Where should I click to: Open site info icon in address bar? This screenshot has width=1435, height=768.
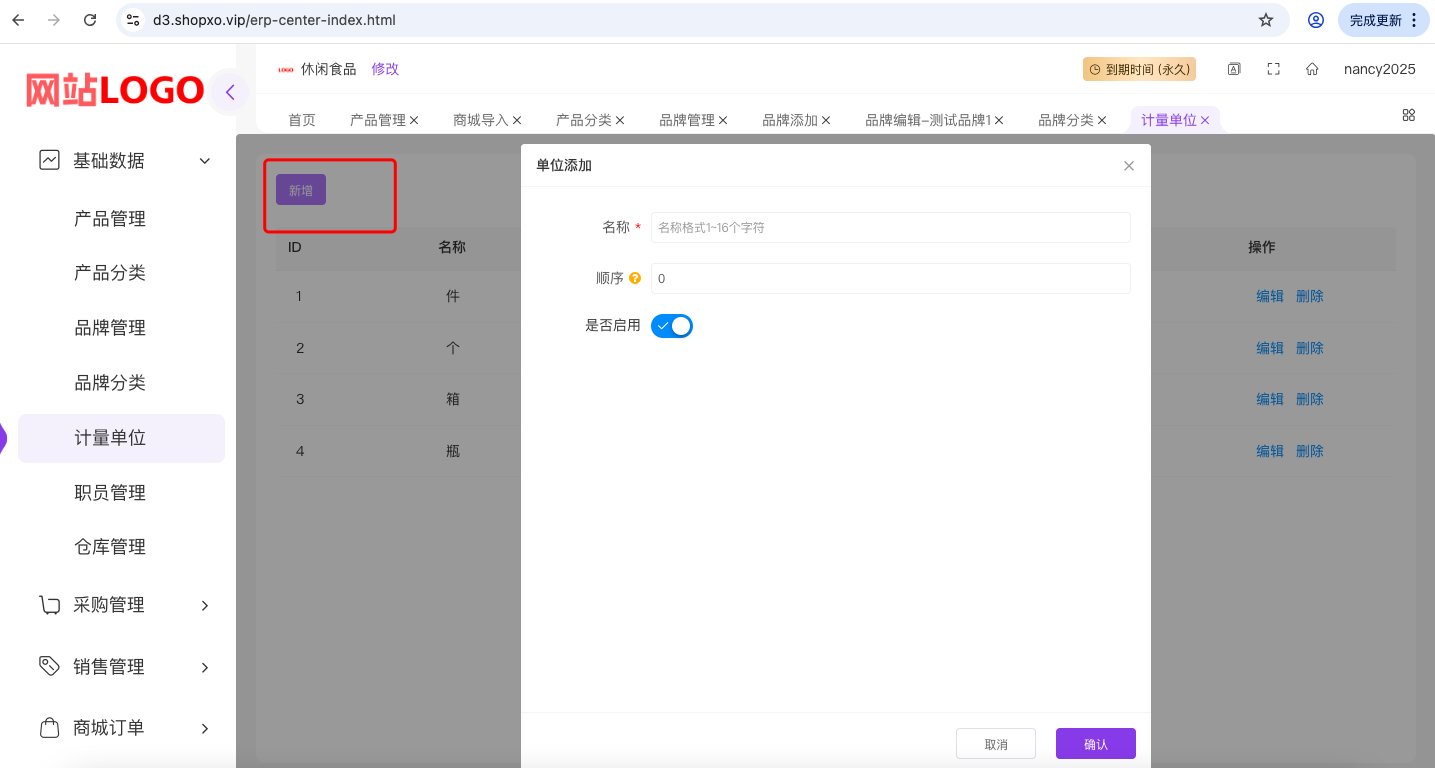click(x=134, y=20)
